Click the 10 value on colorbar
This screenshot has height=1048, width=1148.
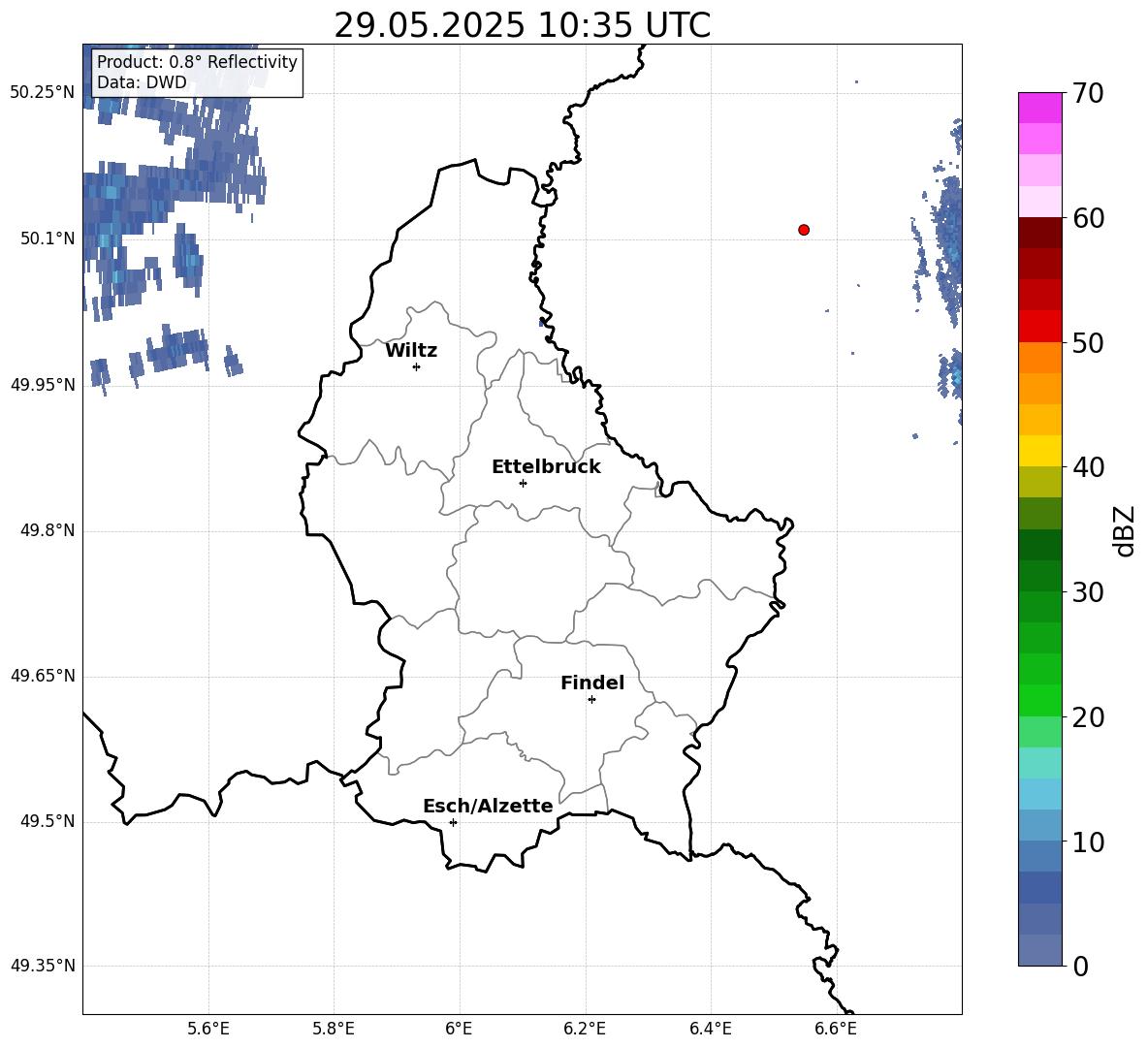click(x=1088, y=842)
